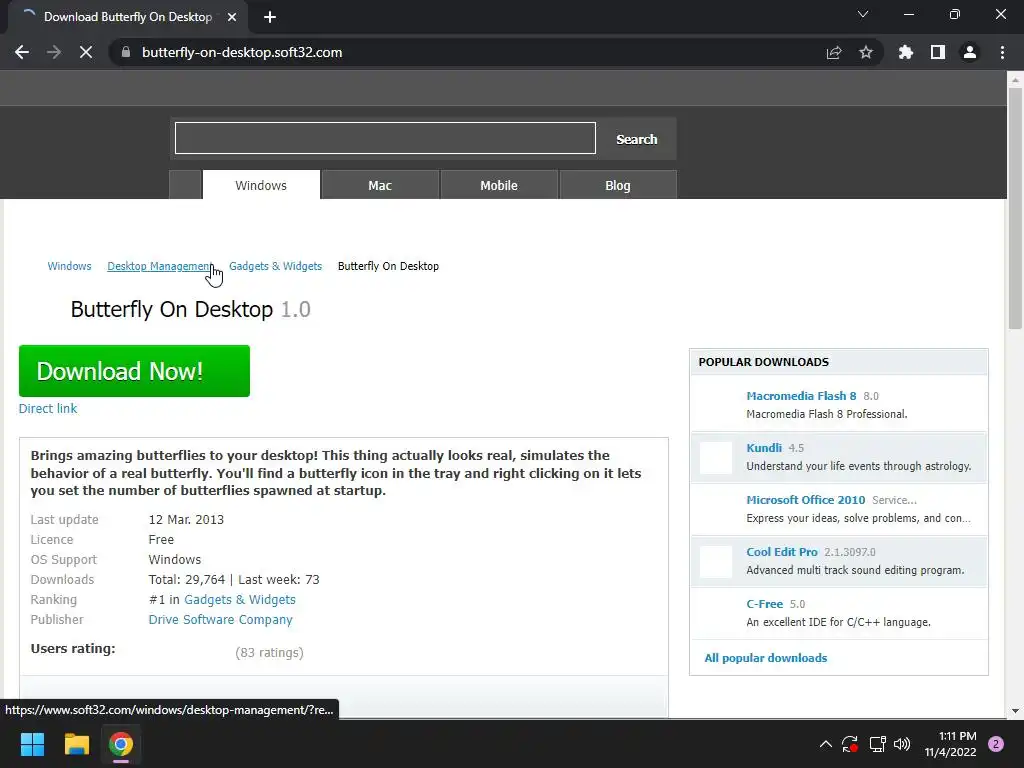Image resolution: width=1024 pixels, height=768 pixels.
Task: Click the 12 Mar. 2013 update date
Action: point(186,520)
